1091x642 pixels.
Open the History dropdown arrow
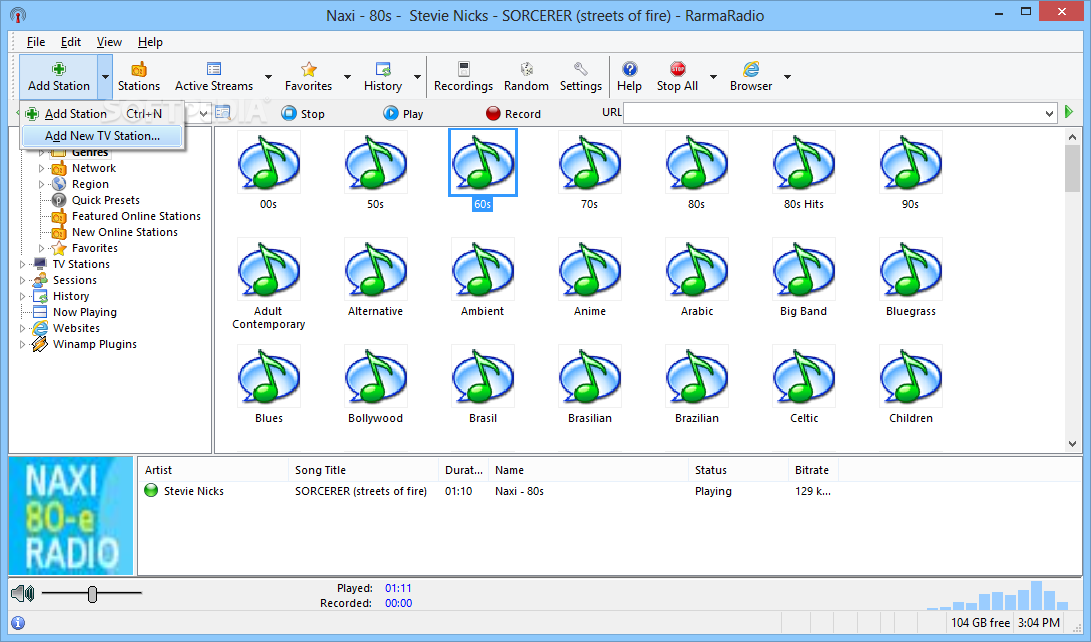(417, 77)
